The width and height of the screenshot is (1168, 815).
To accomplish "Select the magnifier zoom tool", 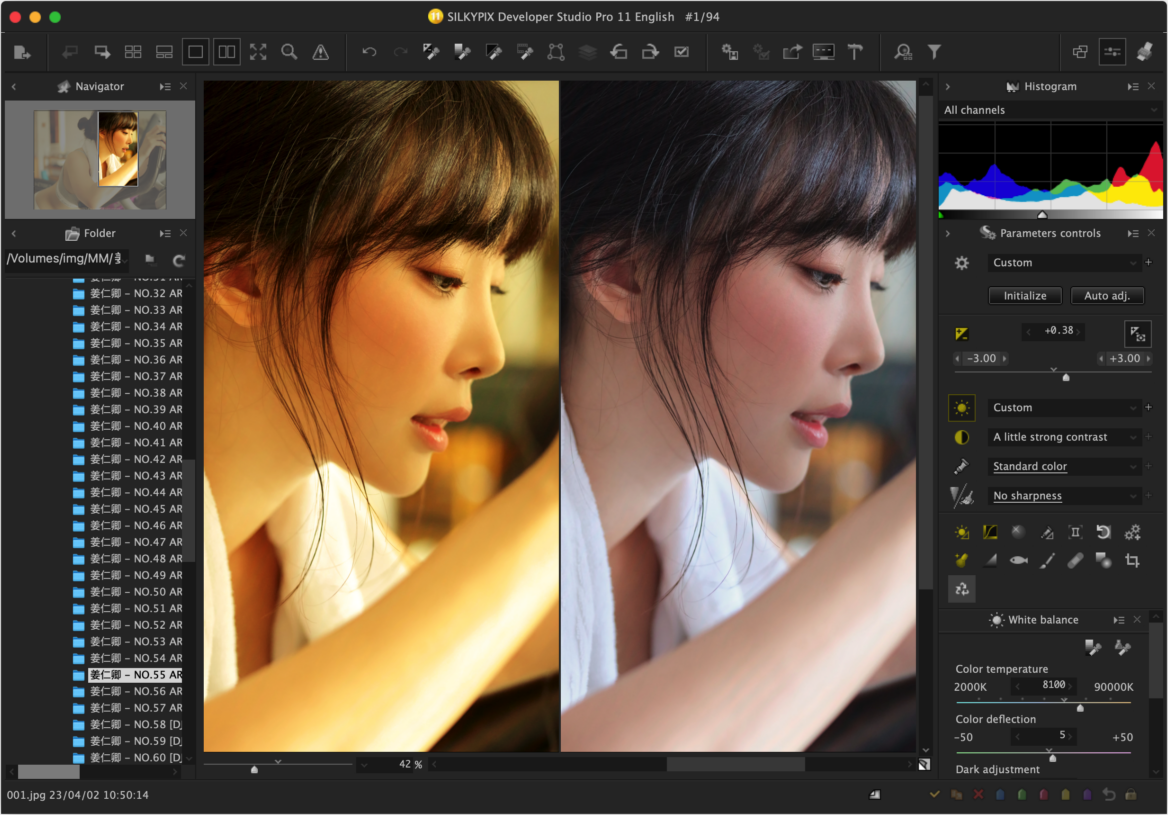I will pos(289,52).
